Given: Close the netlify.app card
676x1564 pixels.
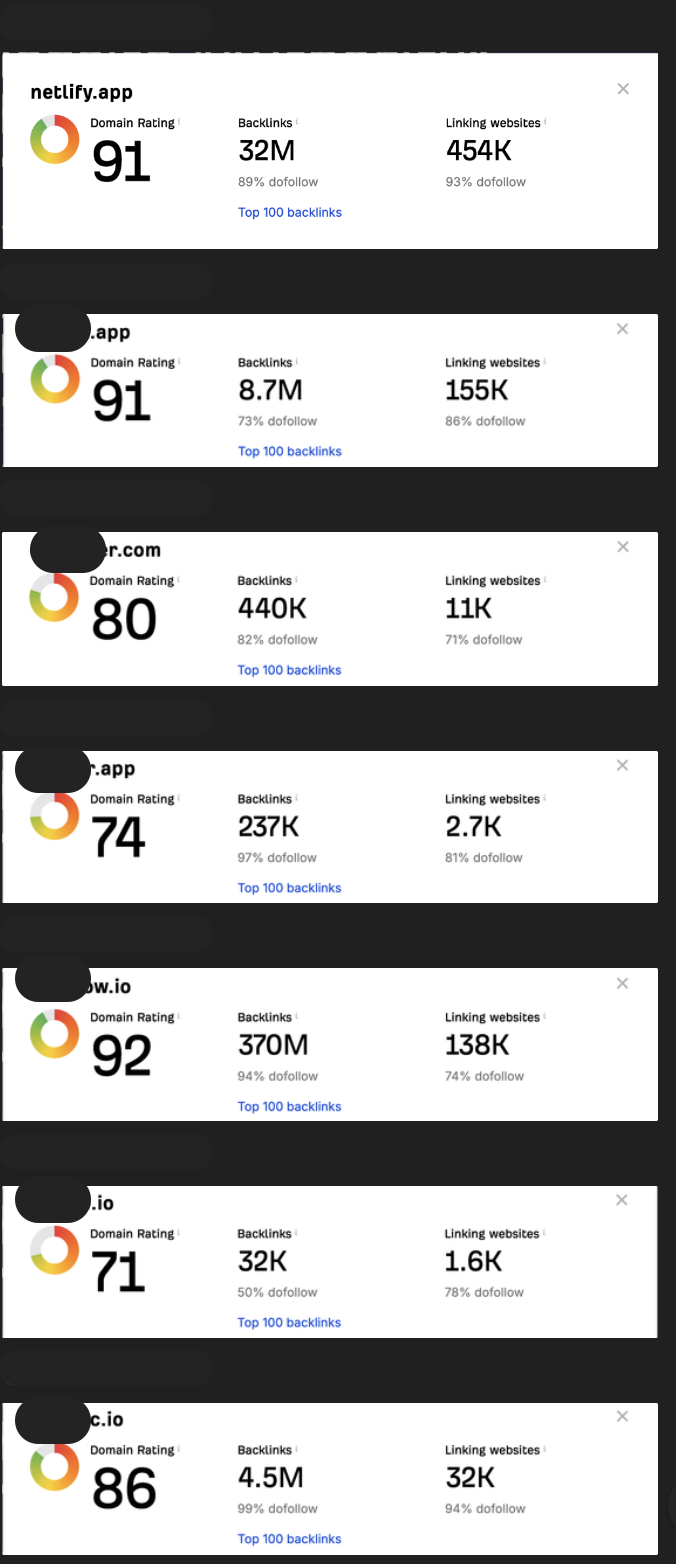Looking at the screenshot, I should 623,89.
